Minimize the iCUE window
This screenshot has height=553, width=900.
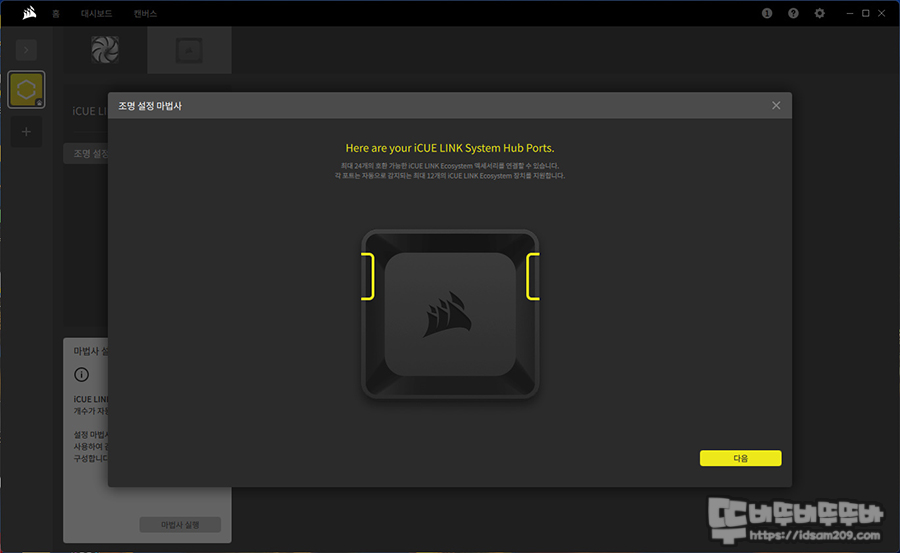[x=850, y=13]
